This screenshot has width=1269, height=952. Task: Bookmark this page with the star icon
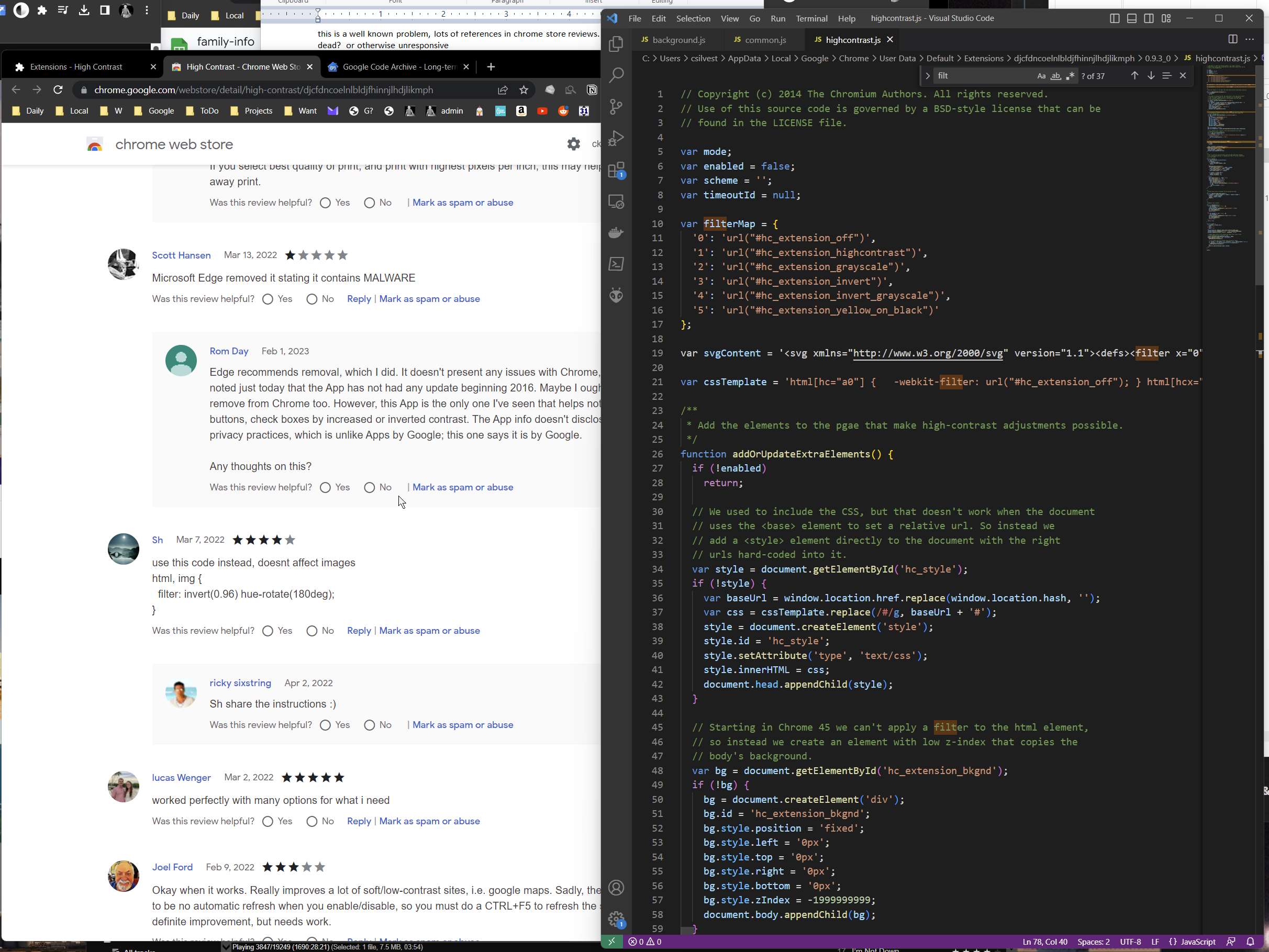pos(524,90)
